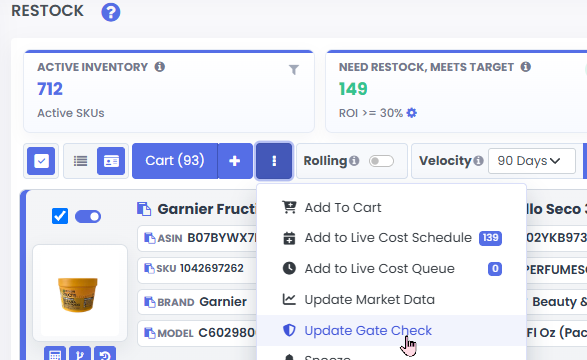Click the 'Active SKUs' label
Image resolution: width=587 pixels, height=360 pixels.
click(x=71, y=113)
